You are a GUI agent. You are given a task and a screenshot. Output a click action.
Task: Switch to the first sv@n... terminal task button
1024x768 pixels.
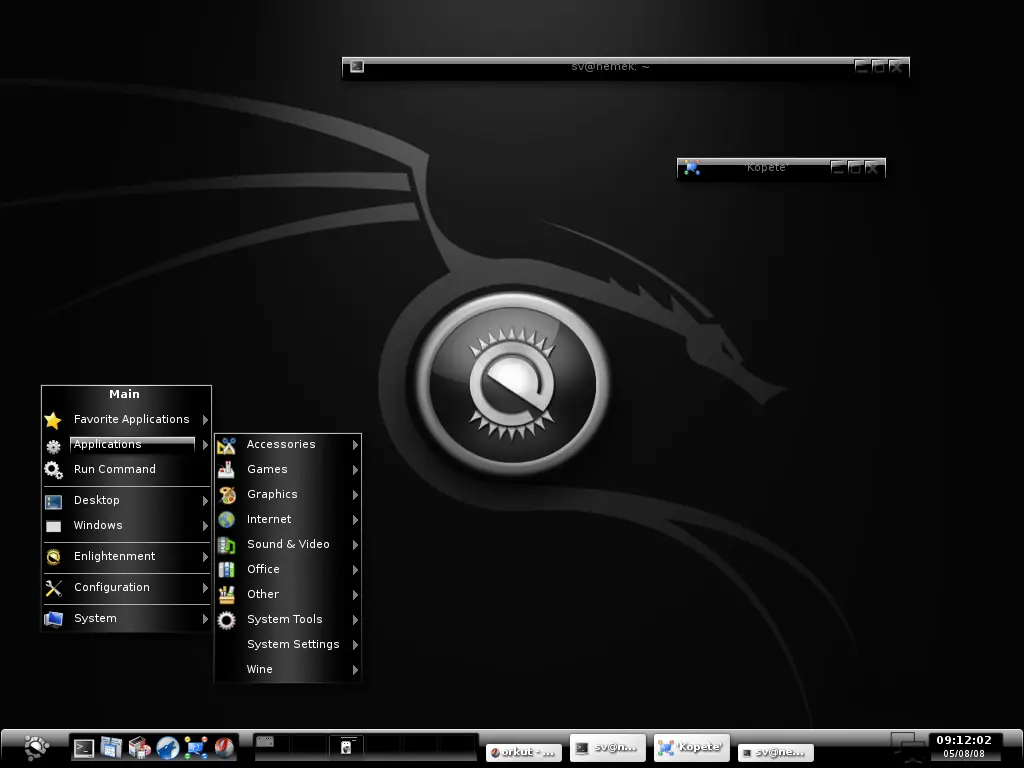pos(607,748)
